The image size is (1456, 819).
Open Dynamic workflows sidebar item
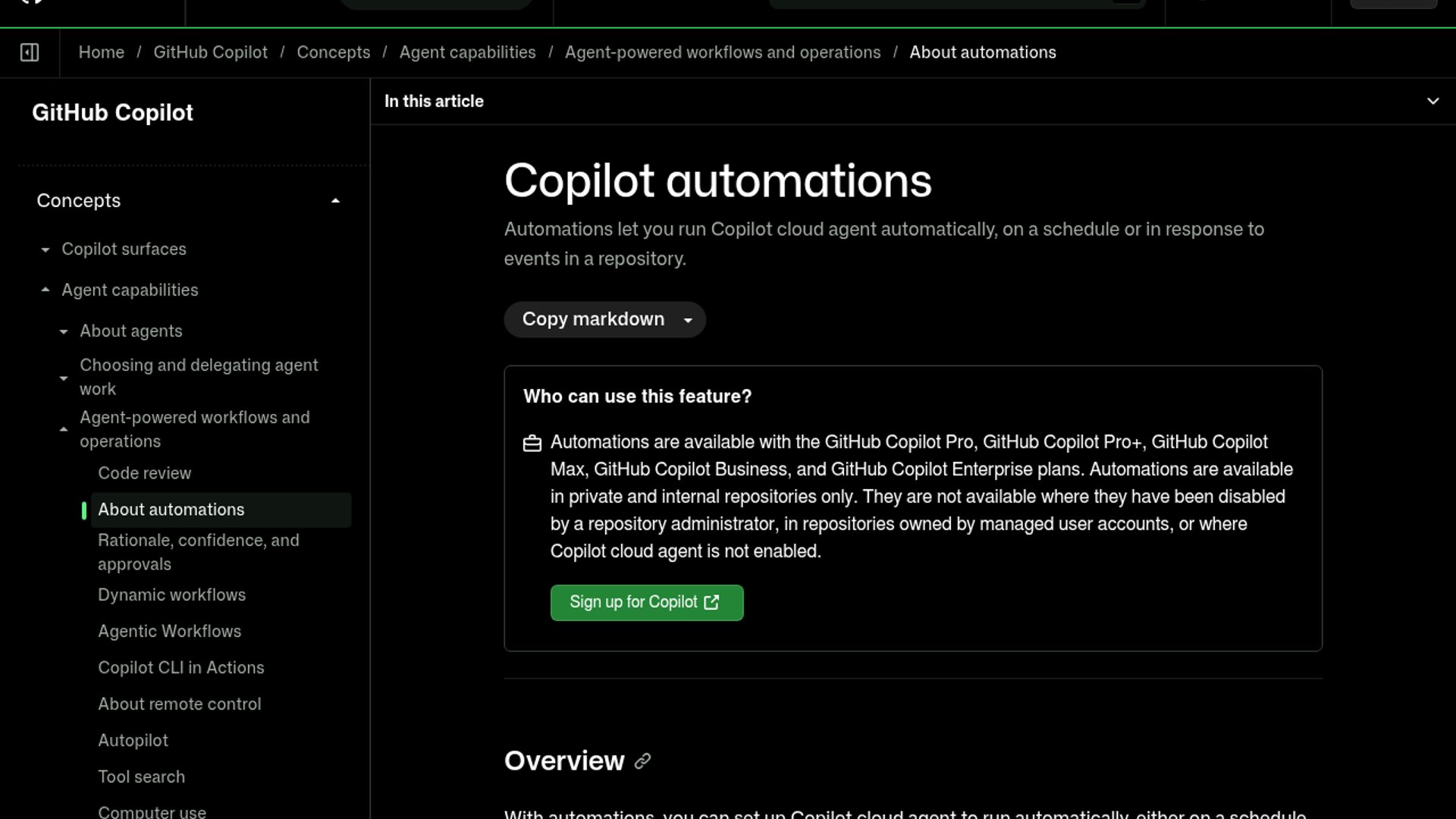[x=172, y=595]
